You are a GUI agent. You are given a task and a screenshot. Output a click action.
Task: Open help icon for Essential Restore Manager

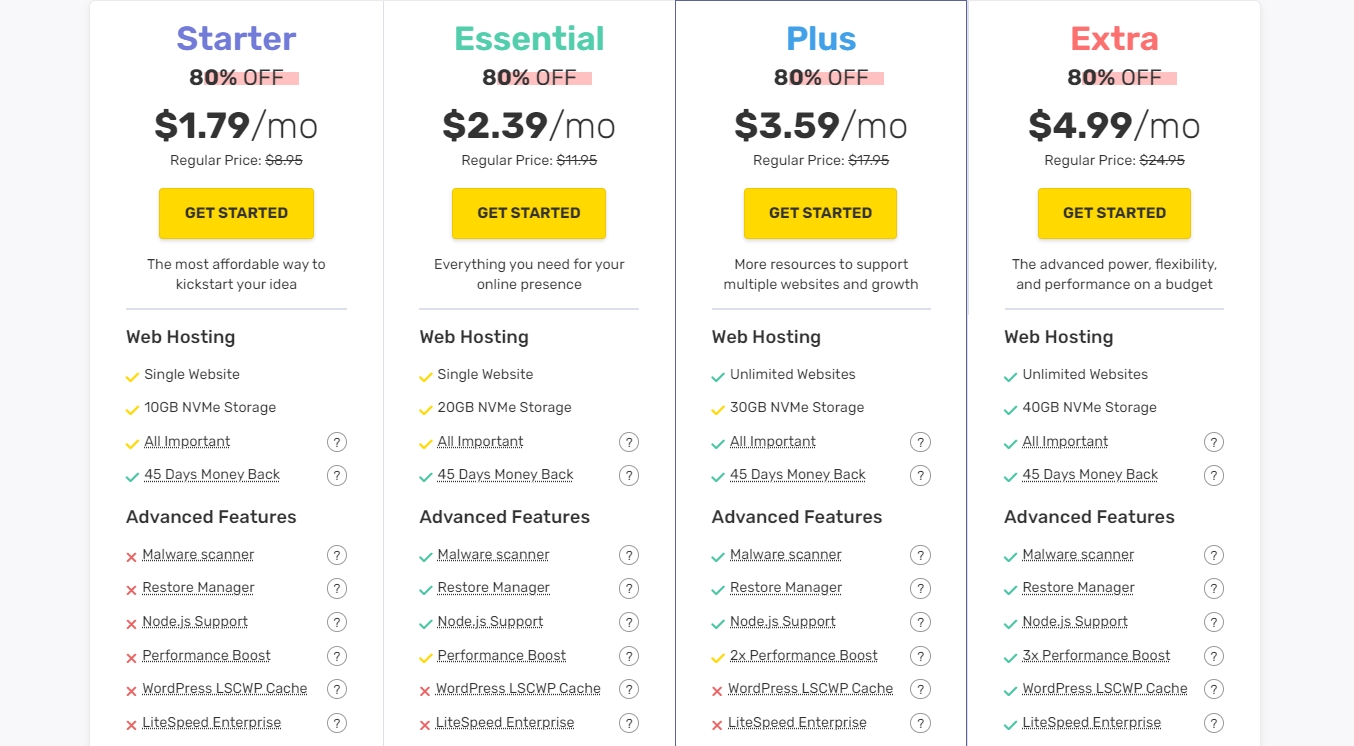coord(629,588)
